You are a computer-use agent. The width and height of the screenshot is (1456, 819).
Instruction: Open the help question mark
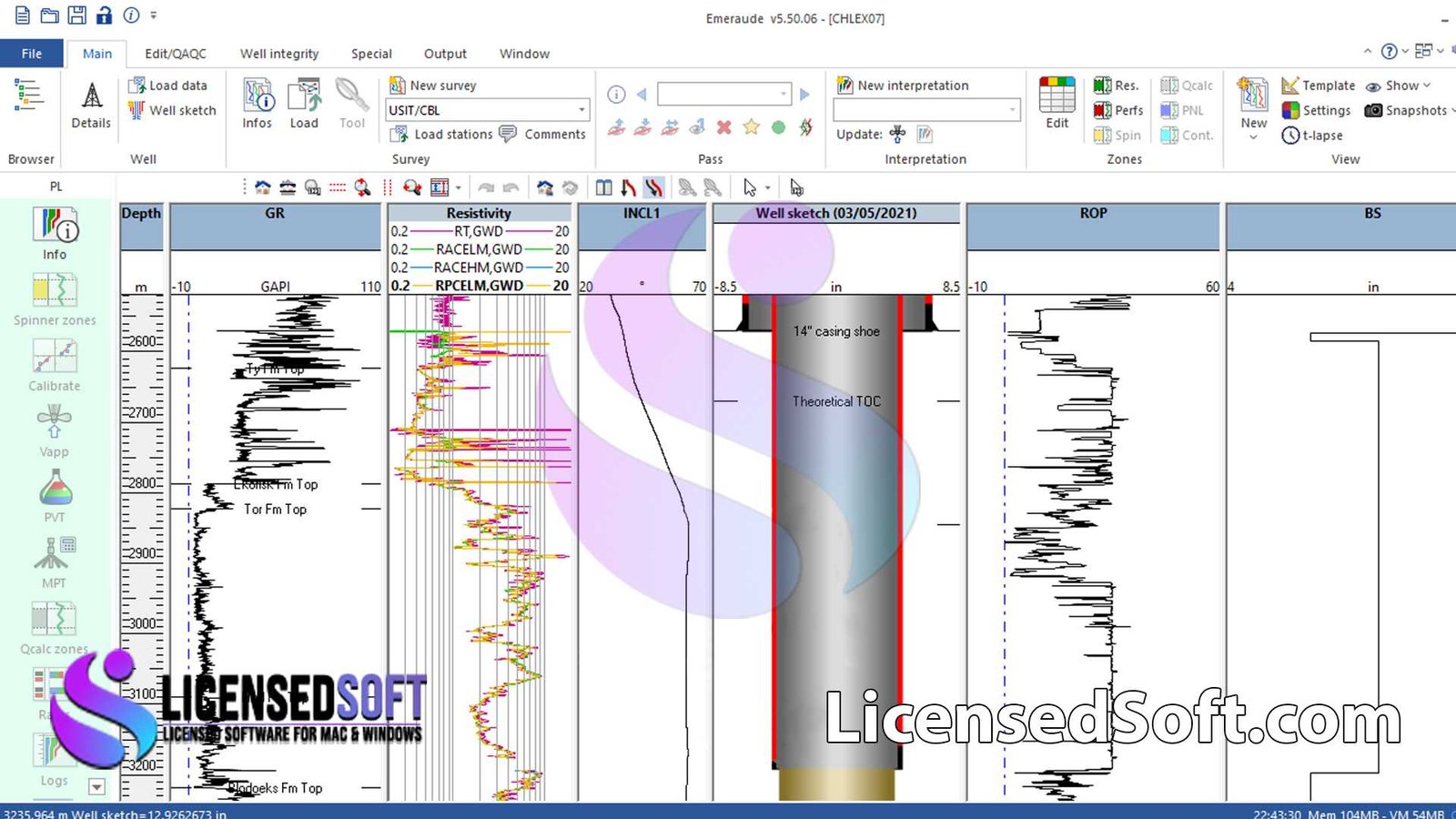pos(1389,51)
